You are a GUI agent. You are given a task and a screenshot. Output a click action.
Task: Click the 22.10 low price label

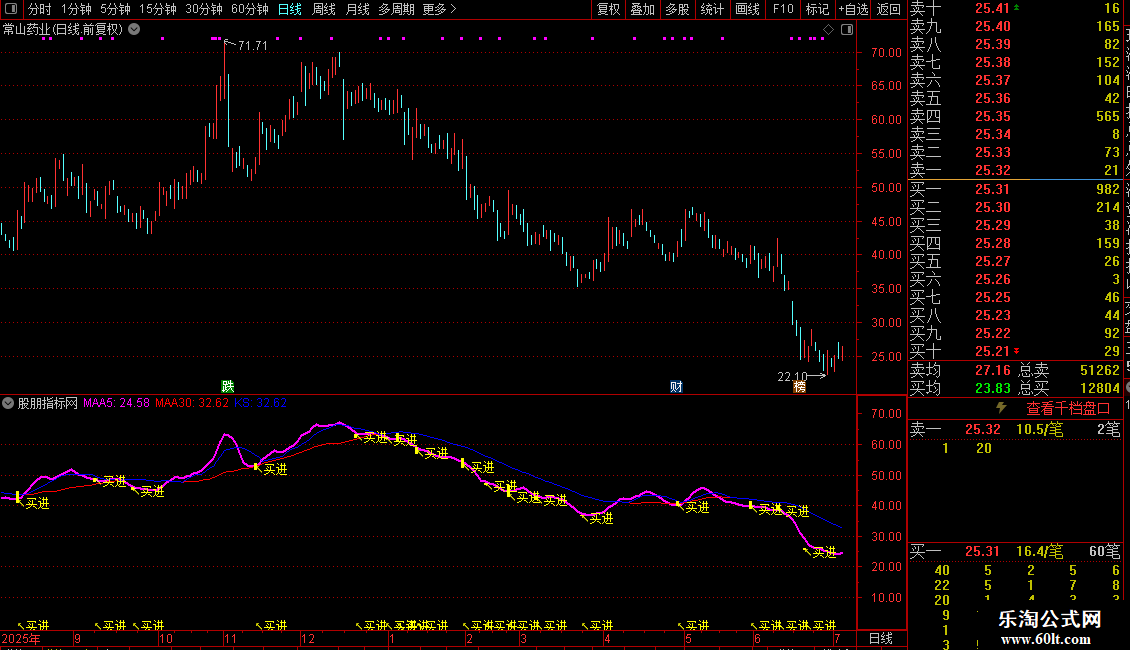coord(792,376)
